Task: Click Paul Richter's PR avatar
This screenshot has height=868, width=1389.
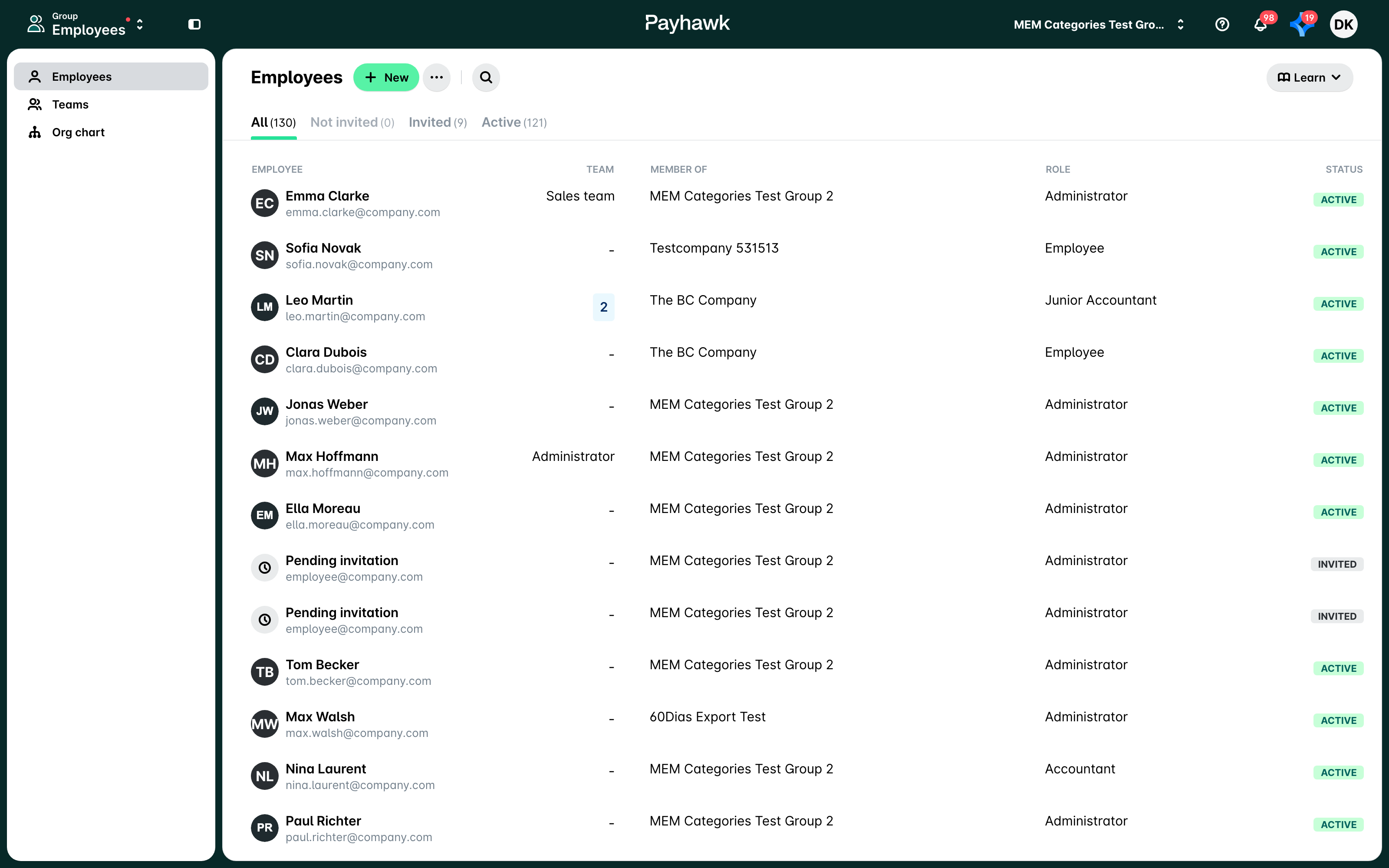Action: [x=265, y=828]
